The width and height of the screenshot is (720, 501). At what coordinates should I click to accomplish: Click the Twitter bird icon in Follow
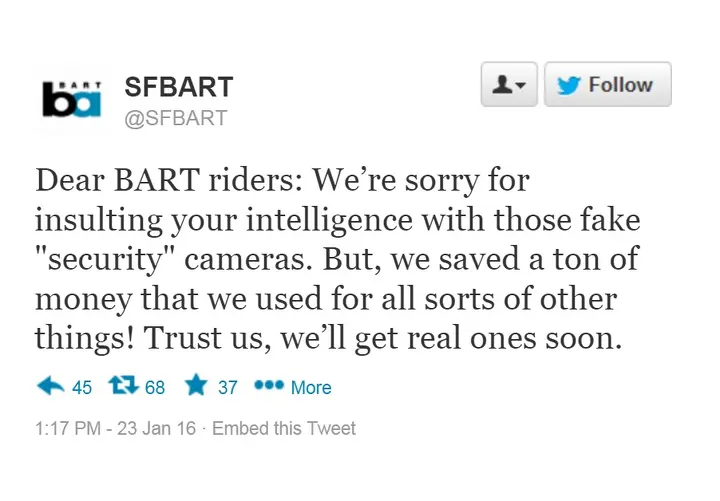click(x=569, y=85)
